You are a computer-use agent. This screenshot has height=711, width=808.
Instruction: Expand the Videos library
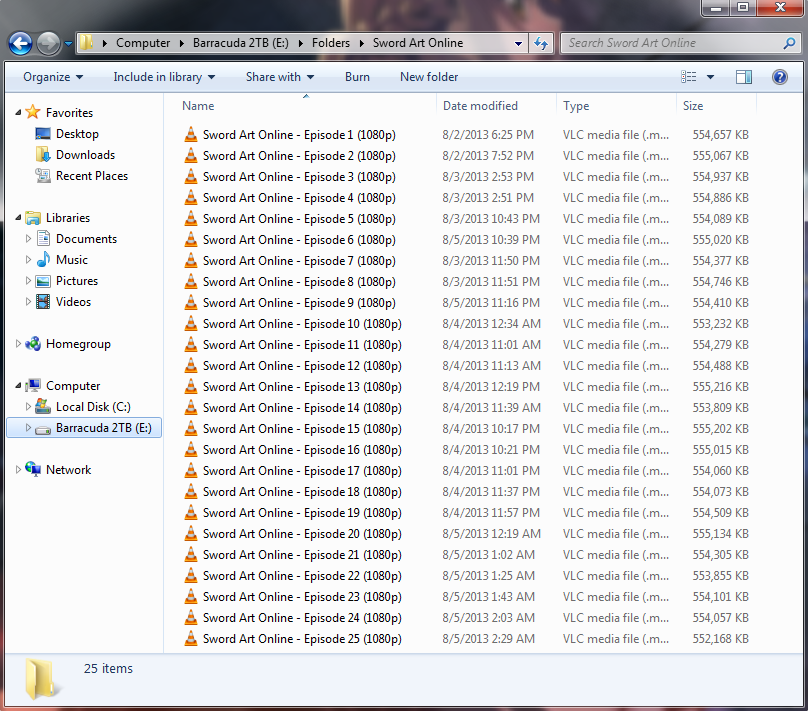click(28, 302)
